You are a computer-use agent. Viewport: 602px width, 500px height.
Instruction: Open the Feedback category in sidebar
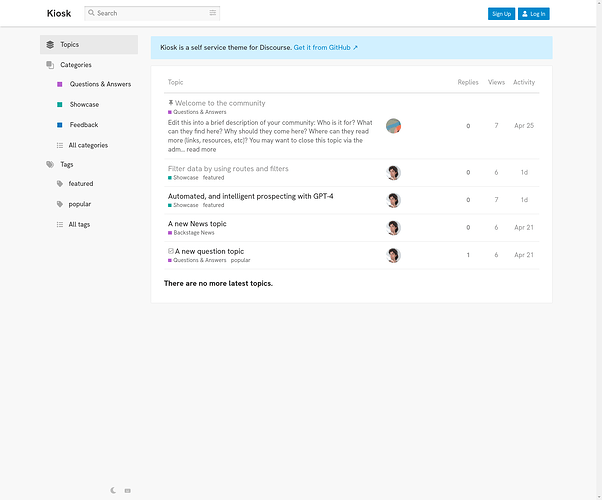point(83,125)
